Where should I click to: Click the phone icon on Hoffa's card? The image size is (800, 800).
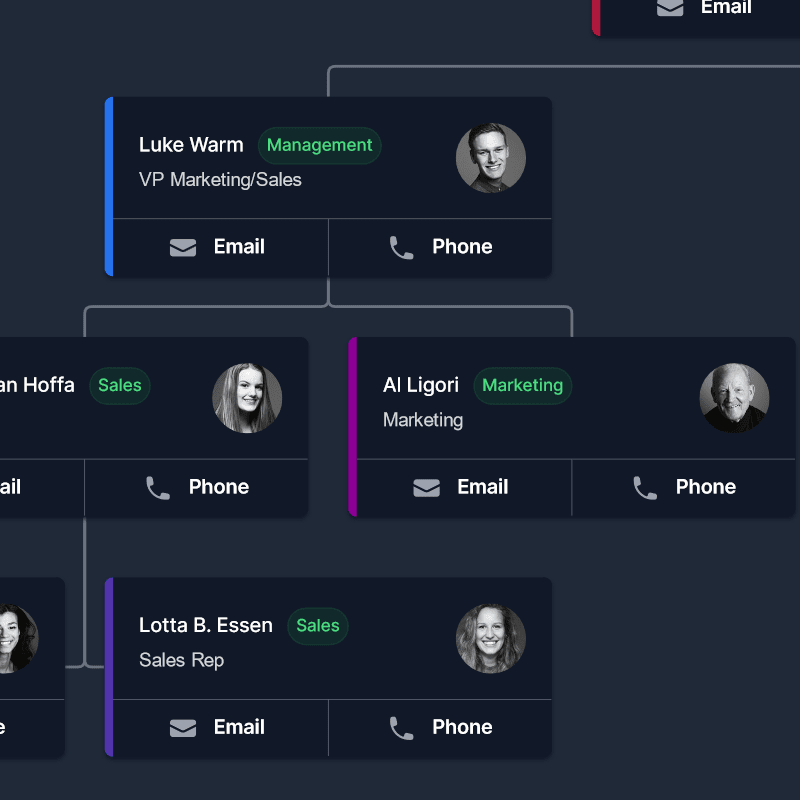click(x=157, y=488)
